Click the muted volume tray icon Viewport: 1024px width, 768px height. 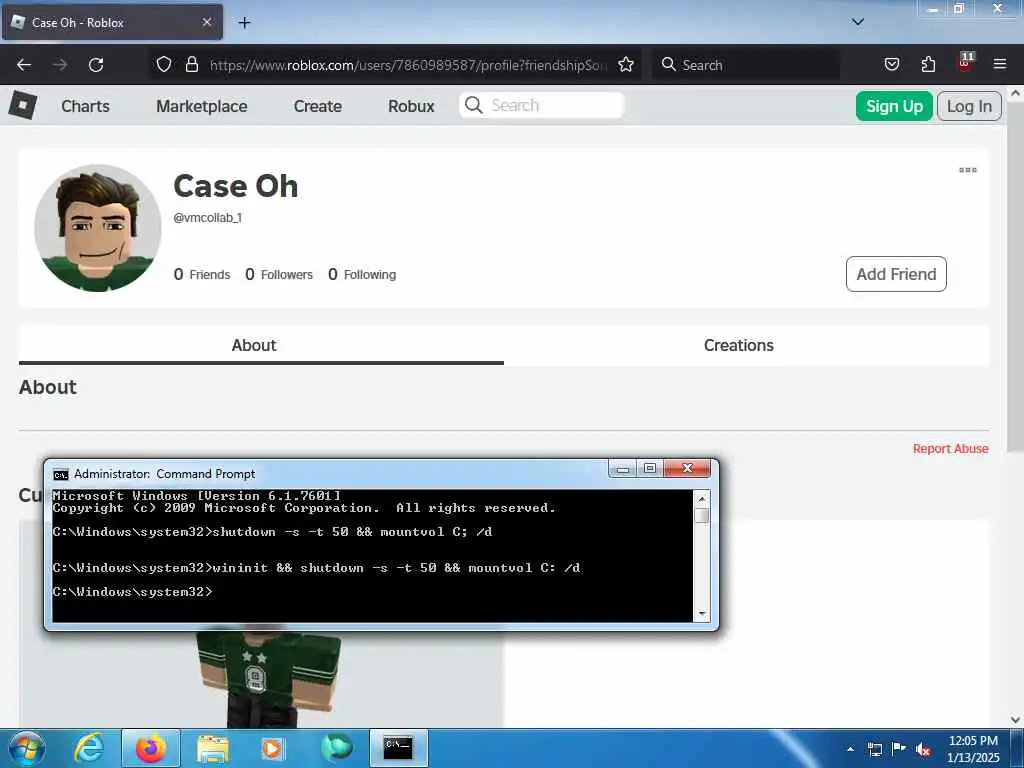tap(923, 749)
